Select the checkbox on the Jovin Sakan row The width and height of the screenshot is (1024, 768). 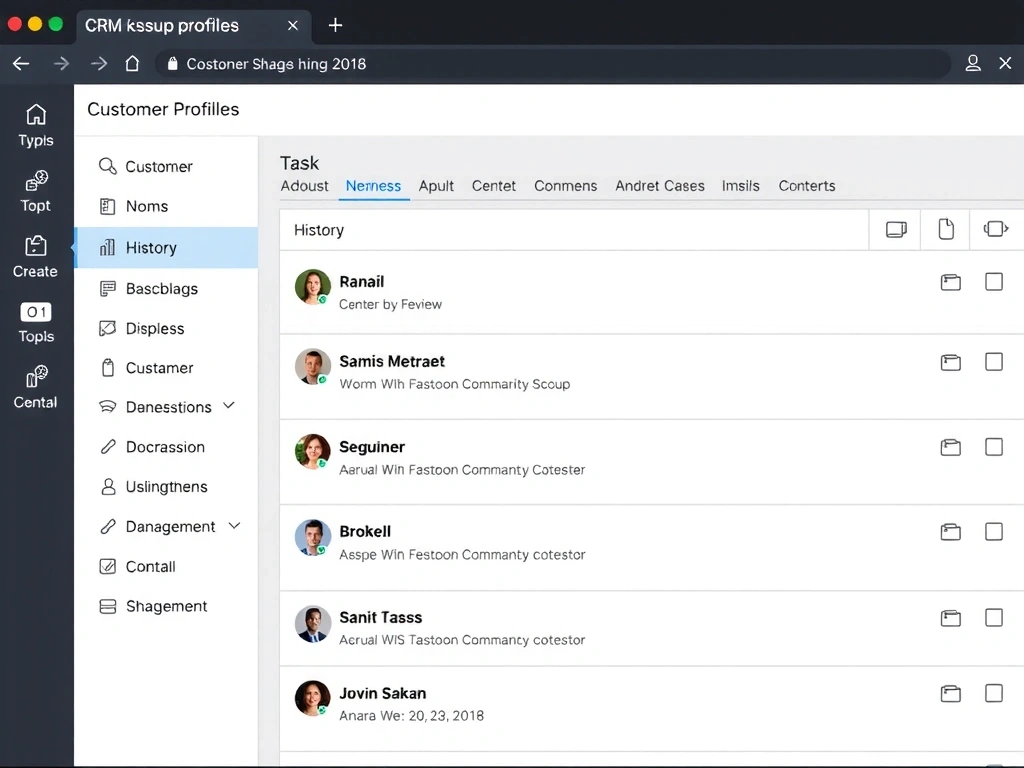click(994, 693)
